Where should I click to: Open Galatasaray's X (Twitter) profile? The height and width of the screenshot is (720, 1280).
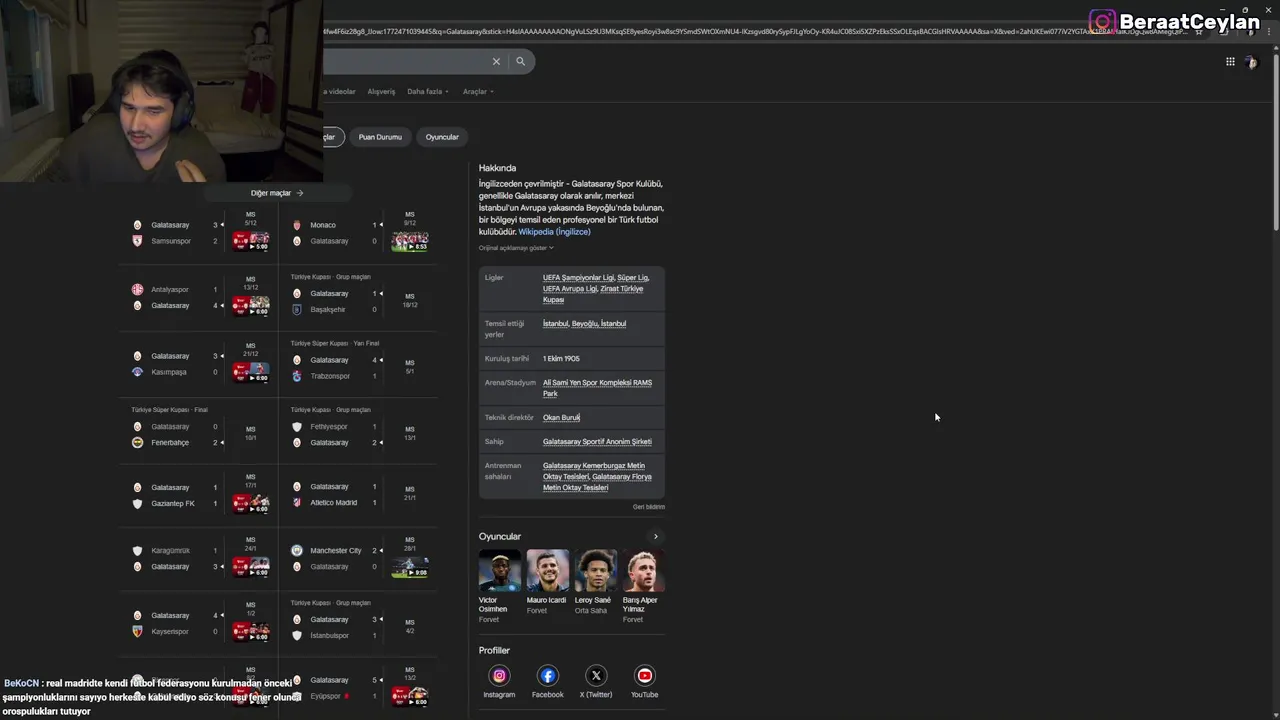(596, 676)
